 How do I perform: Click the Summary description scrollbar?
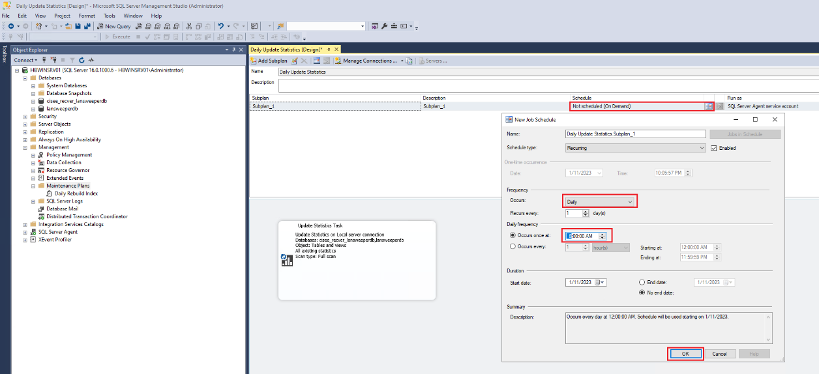[x=768, y=328]
